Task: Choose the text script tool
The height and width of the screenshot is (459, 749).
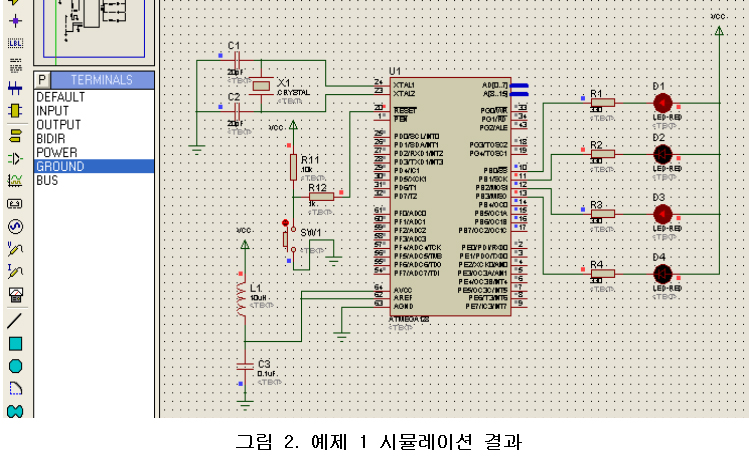Action: tap(15, 66)
